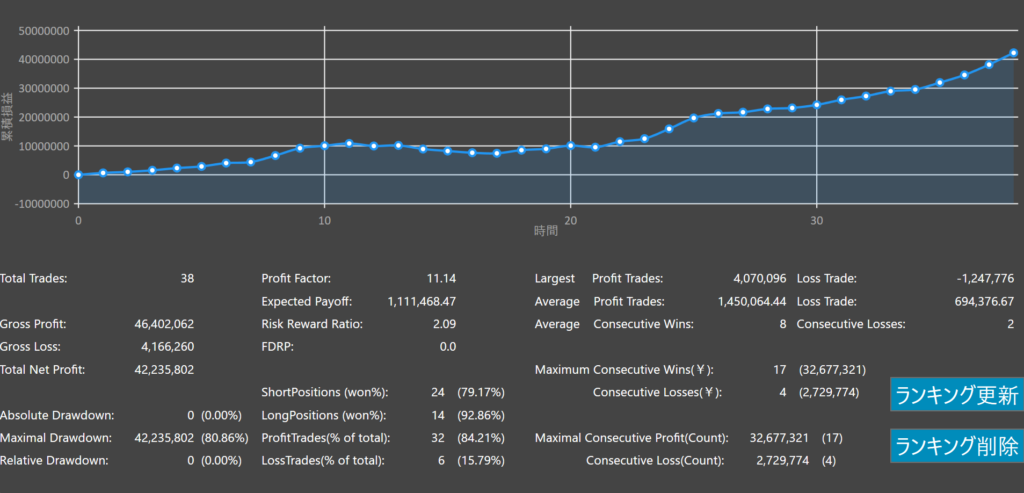Click the LossTrades(% of total) label

coord(326,460)
